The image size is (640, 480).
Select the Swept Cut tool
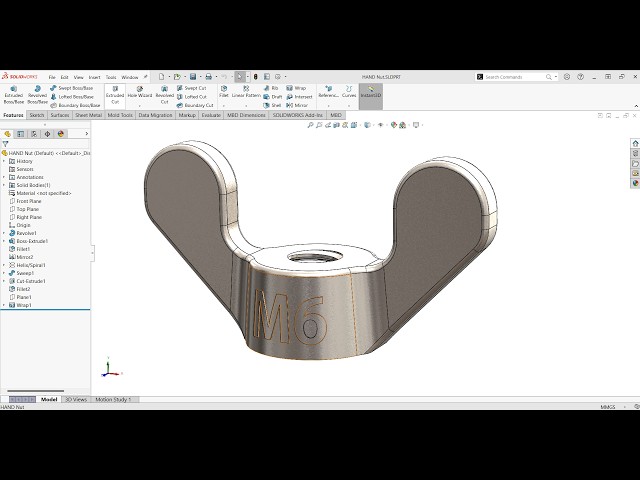tap(191, 88)
